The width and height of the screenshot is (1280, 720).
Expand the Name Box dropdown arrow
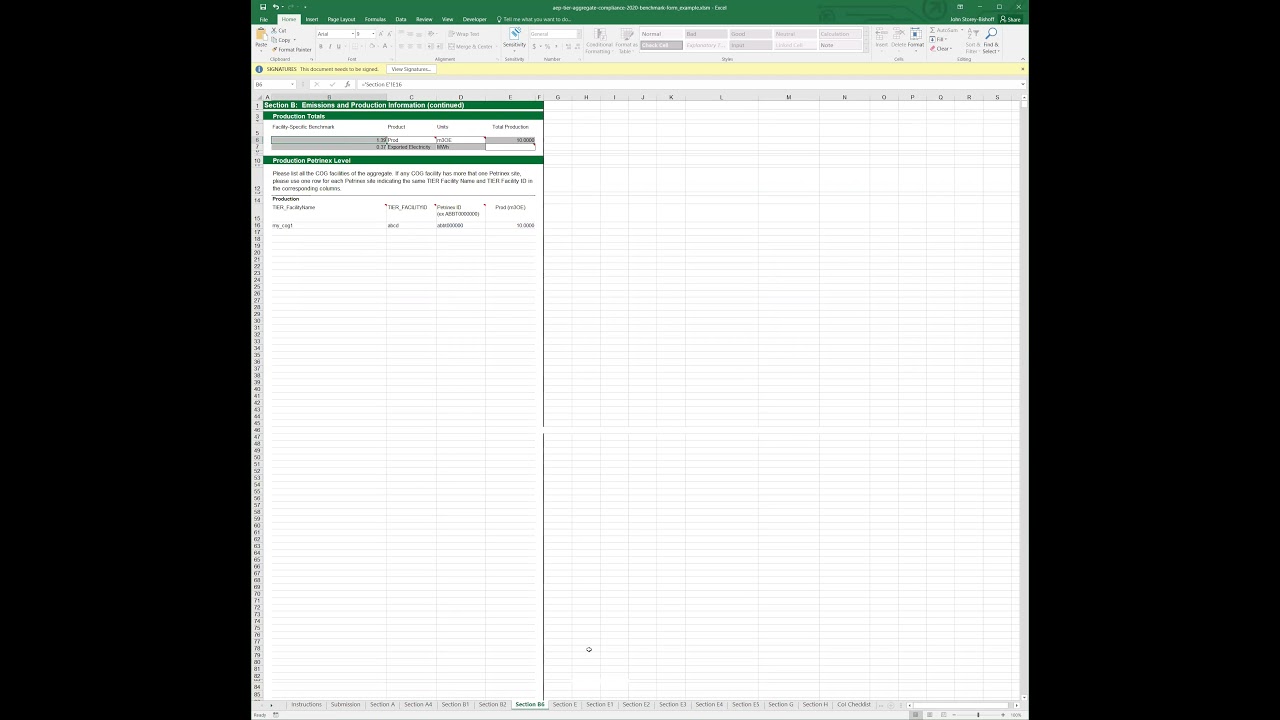click(x=292, y=84)
